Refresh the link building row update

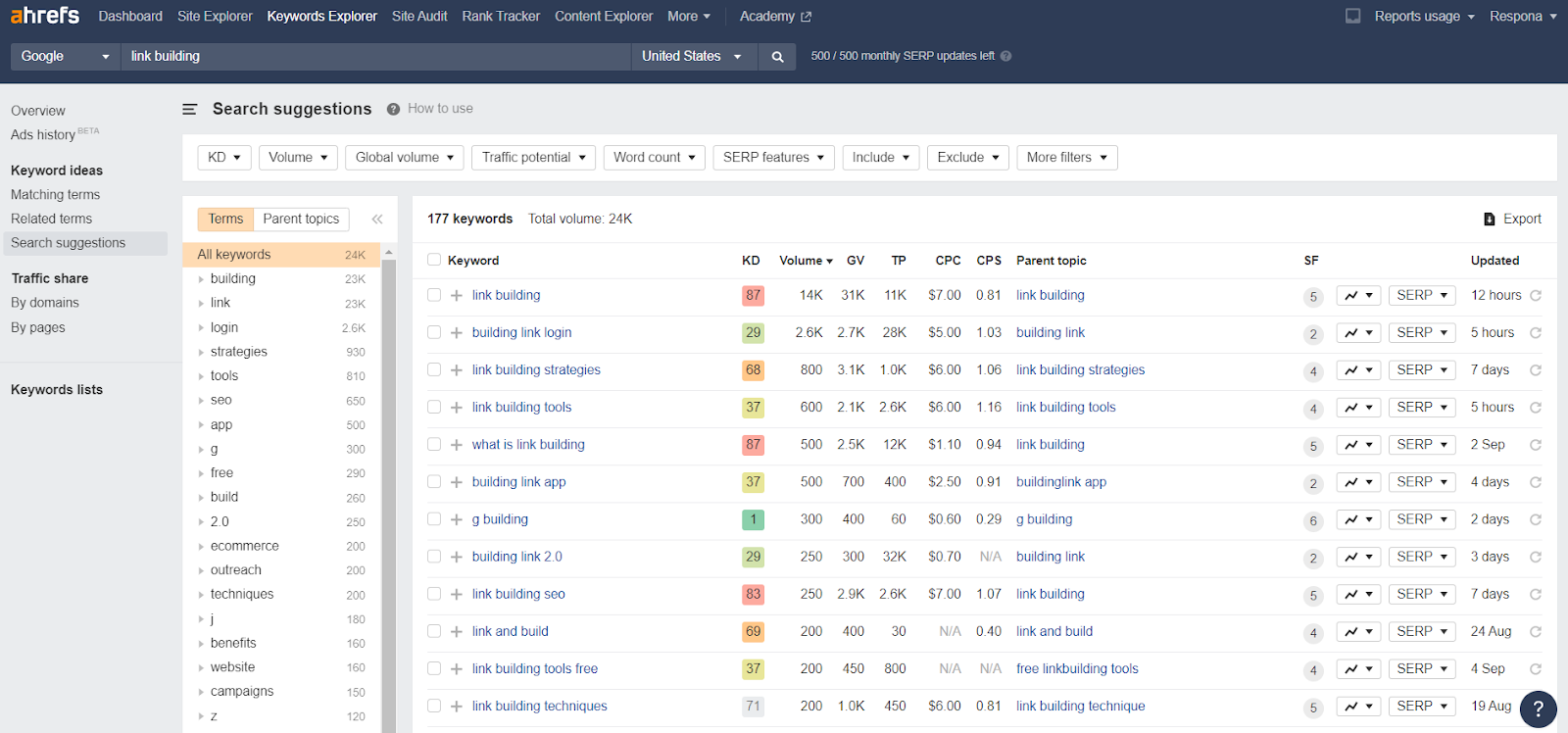(x=1536, y=296)
